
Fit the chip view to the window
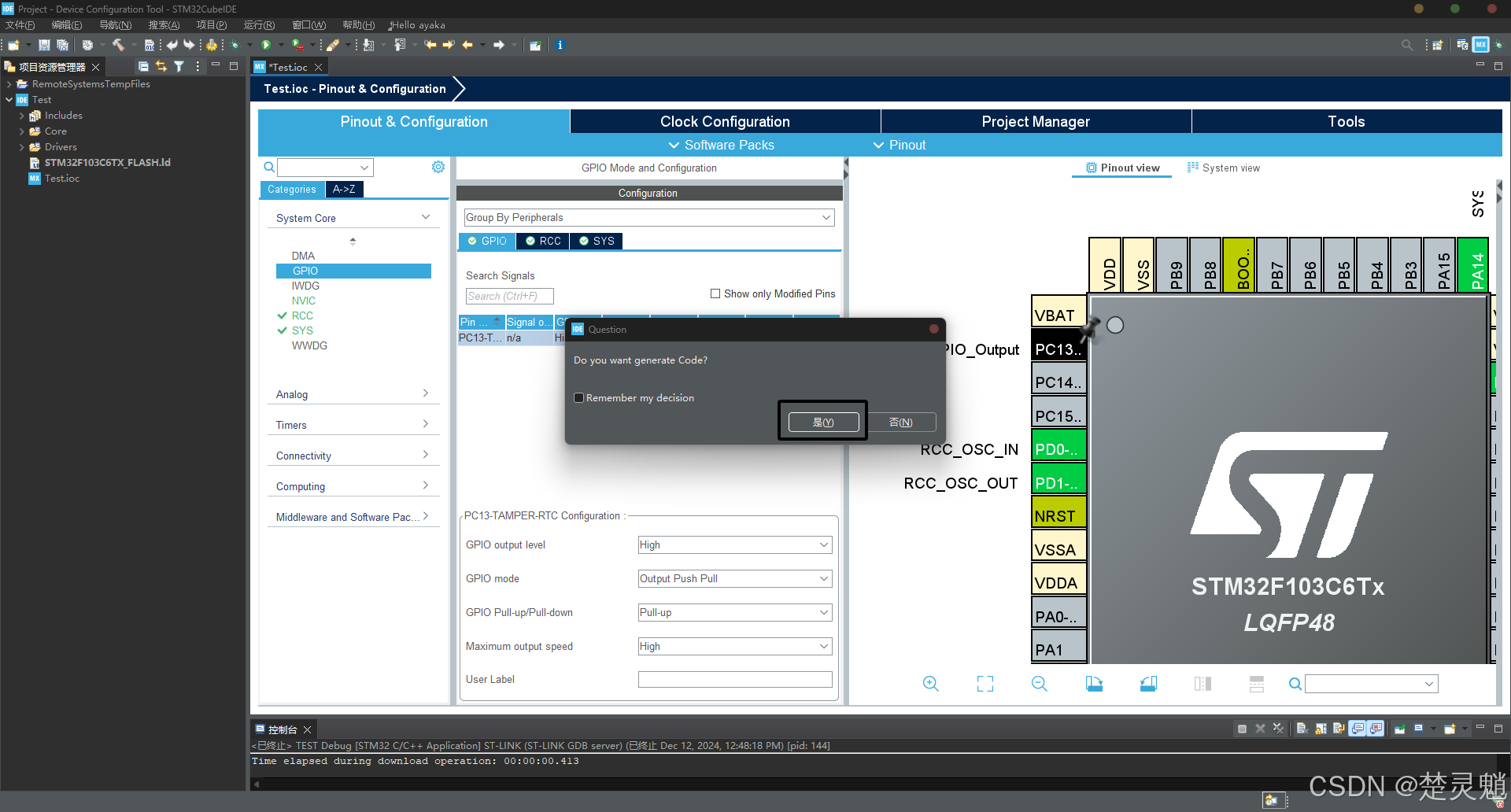click(985, 684)
